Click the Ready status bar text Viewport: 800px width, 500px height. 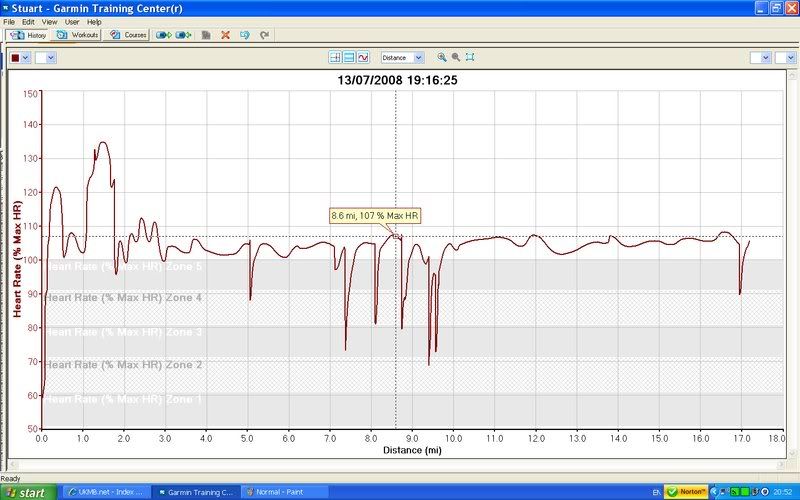click(x=10, y=479)
